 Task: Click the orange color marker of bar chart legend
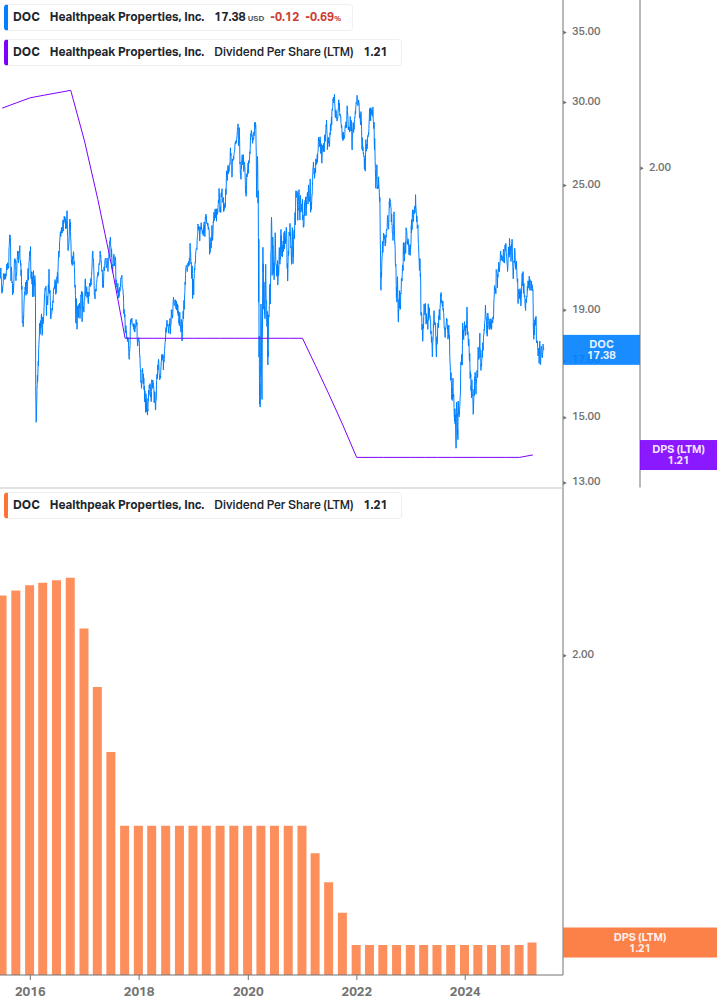[x=6, y=505]
